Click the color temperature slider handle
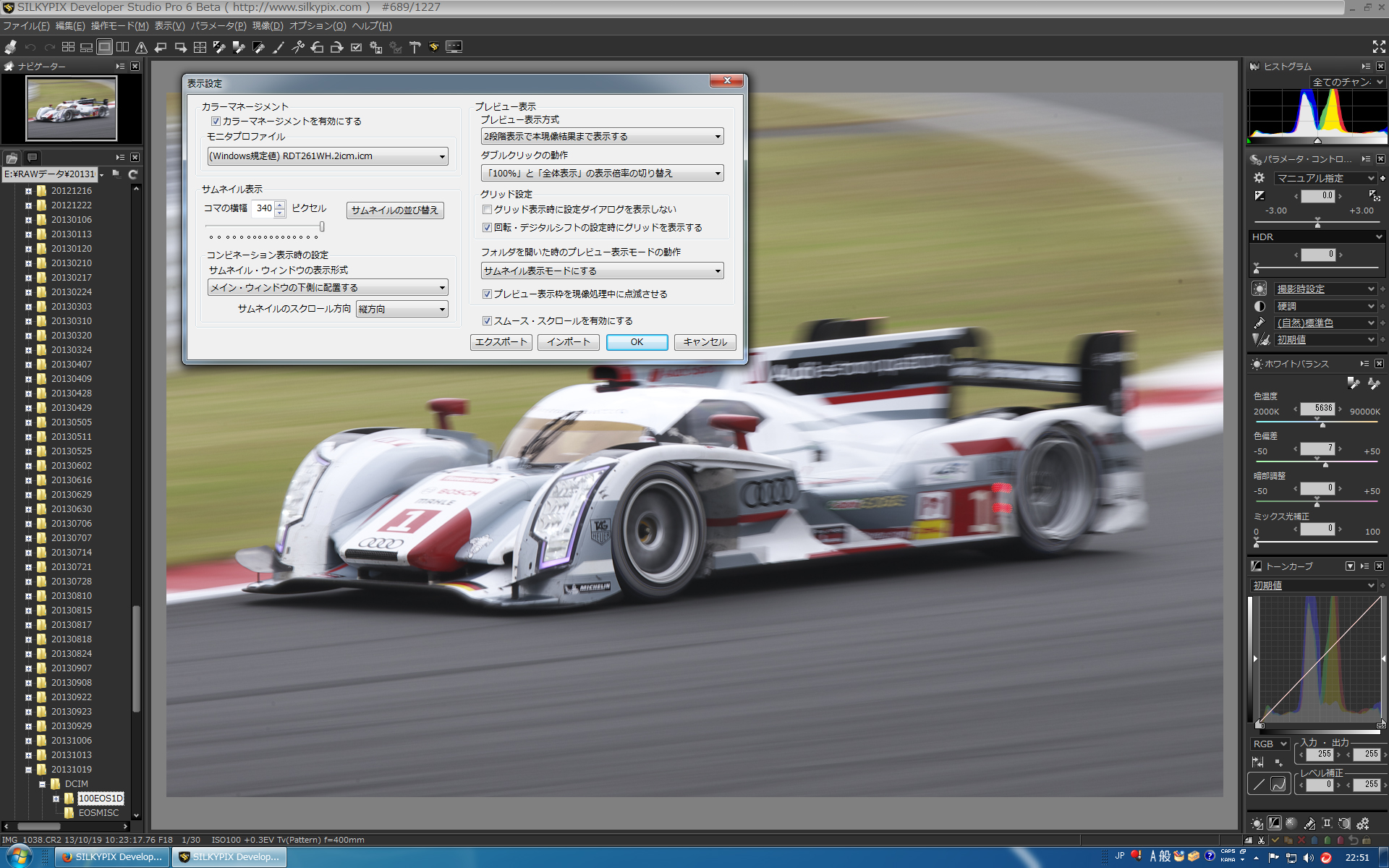 [x=1322, y=424]
